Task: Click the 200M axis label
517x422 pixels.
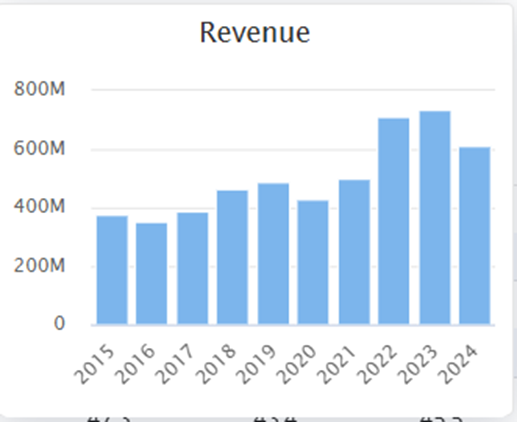Action: point(39,266)
